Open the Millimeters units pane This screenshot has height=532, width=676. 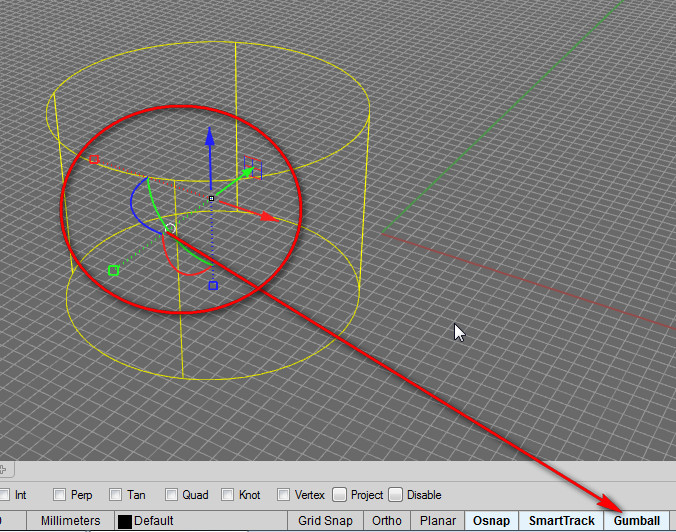[71, 521]
